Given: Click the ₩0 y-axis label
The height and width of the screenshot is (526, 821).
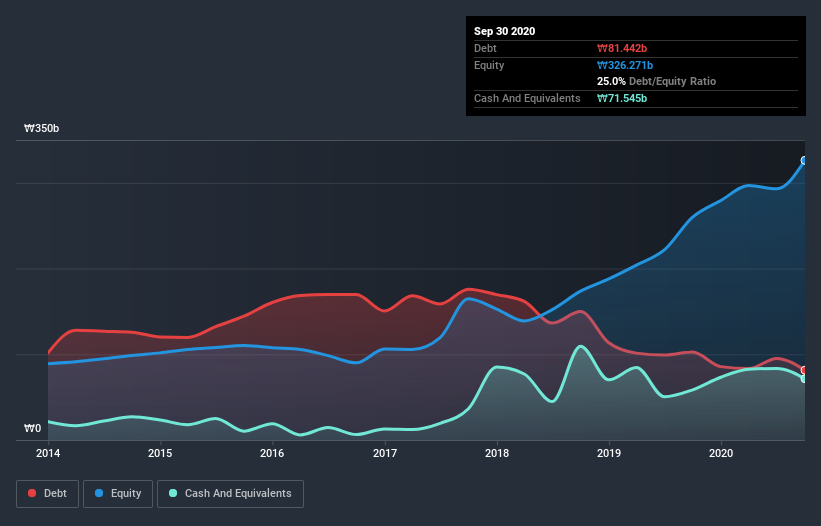Looking at the screenshot, I should coord(32,428).
